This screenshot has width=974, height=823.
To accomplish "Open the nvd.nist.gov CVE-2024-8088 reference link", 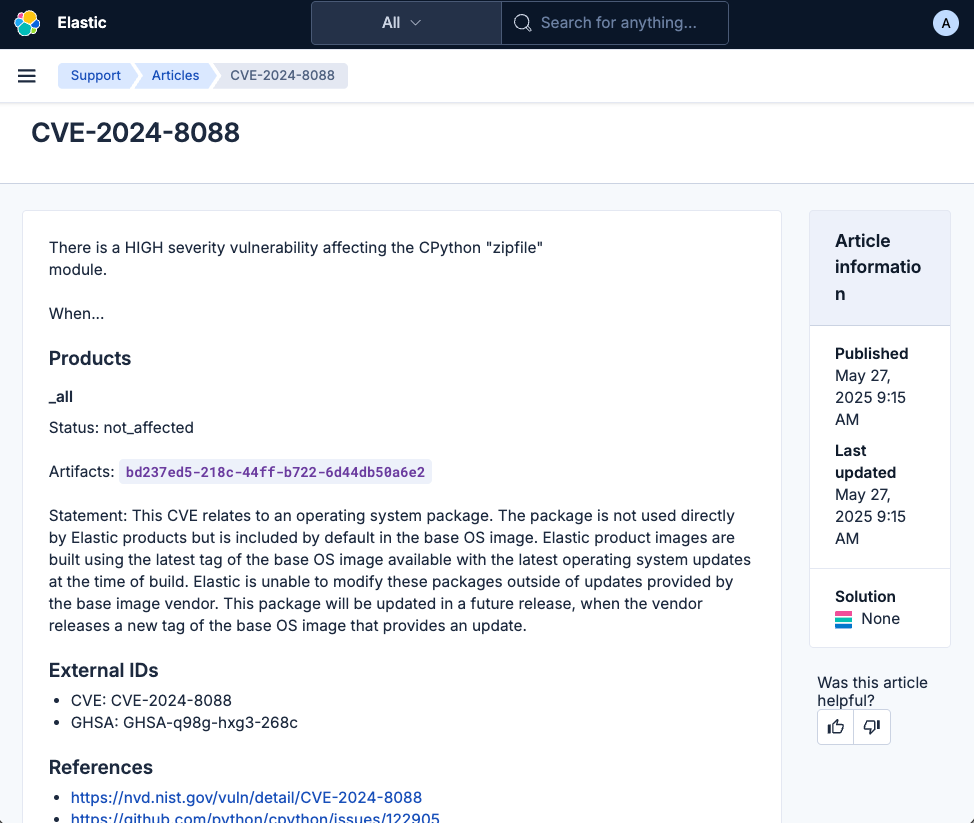I will click(x=245, y=797).
